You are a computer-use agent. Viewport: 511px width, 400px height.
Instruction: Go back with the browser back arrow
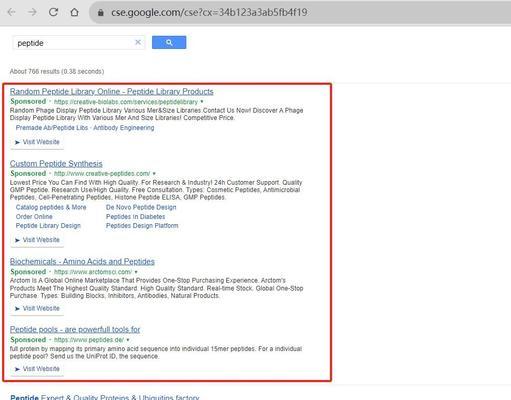(x=12, y=12)
